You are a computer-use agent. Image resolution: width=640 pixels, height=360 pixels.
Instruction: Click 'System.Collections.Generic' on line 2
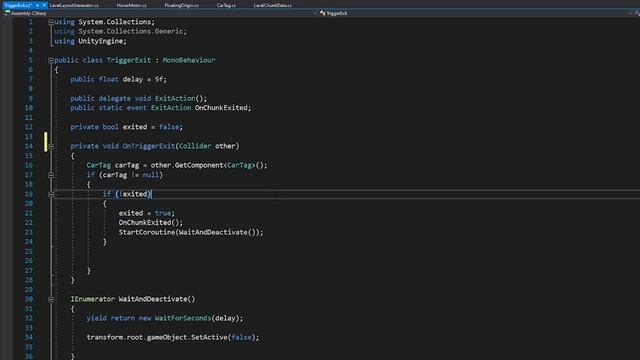pyautogui.click(x=131, y=31)
